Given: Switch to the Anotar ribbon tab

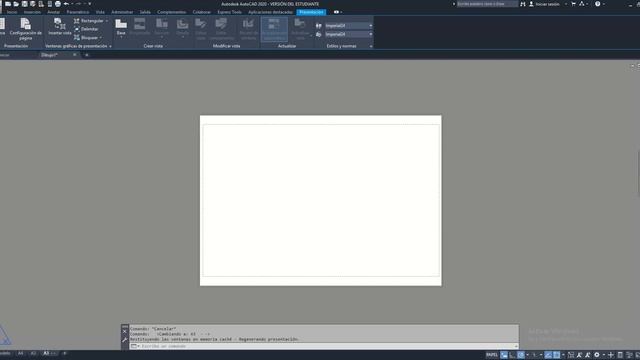Looking at the screenshot, I should click(53, 12).
